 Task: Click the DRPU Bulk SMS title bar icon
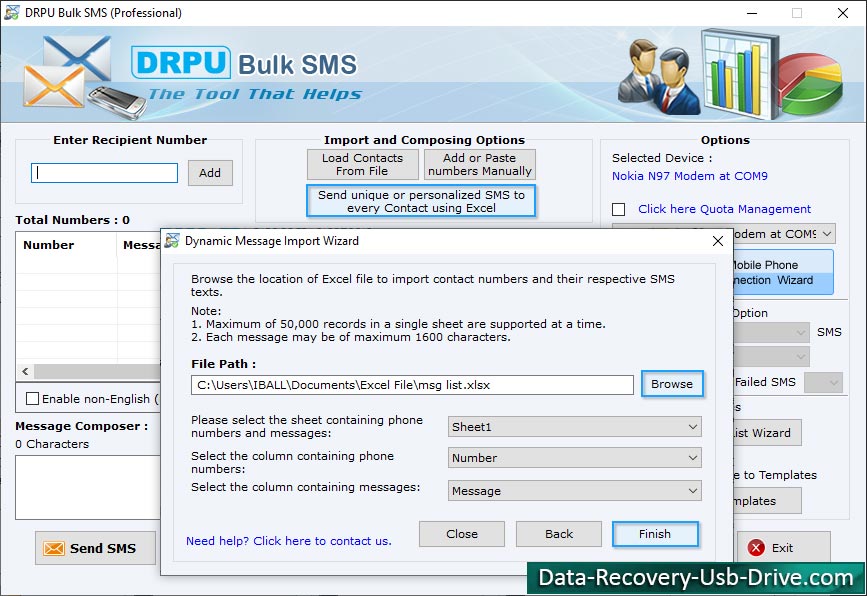[x=11, y=12]
